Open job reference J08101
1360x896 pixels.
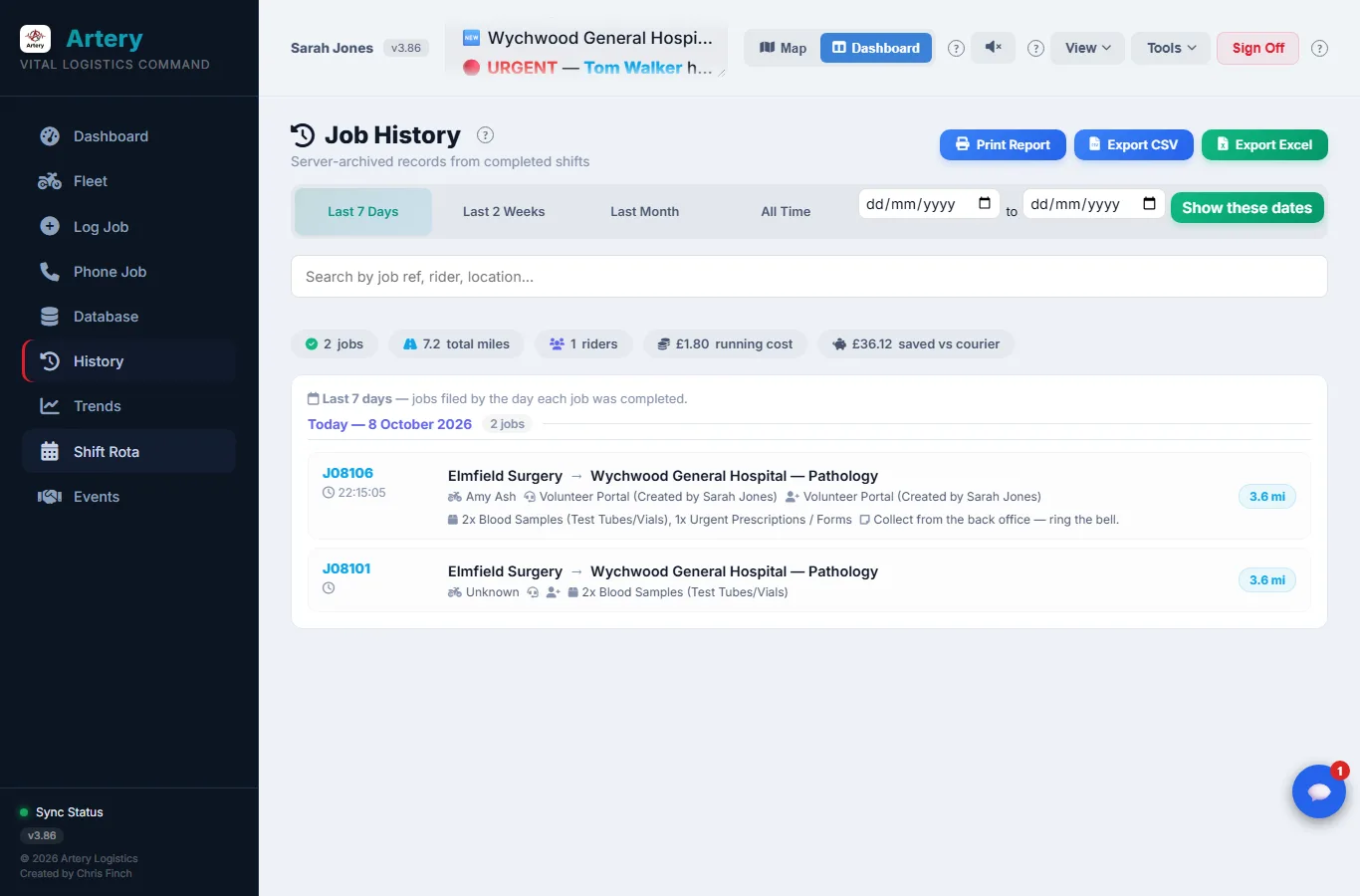point(346,568)
